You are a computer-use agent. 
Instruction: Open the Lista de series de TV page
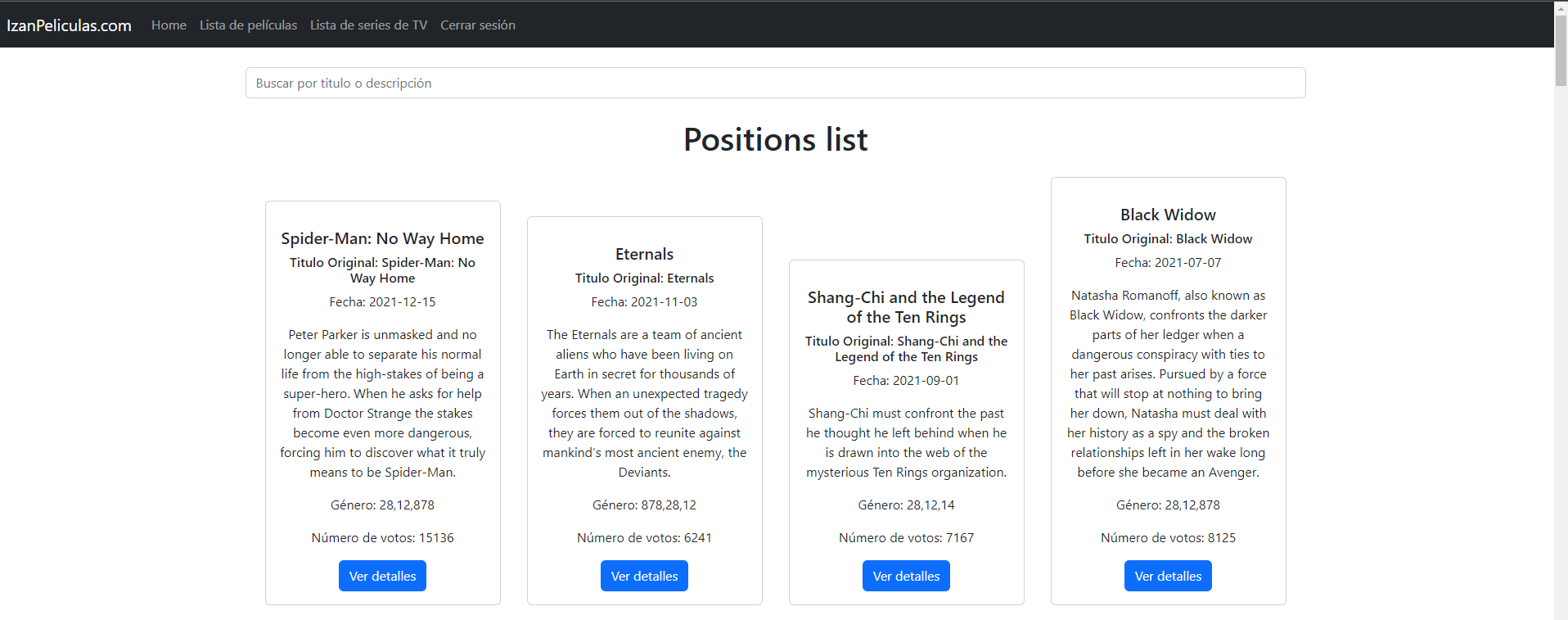point(368,25)
